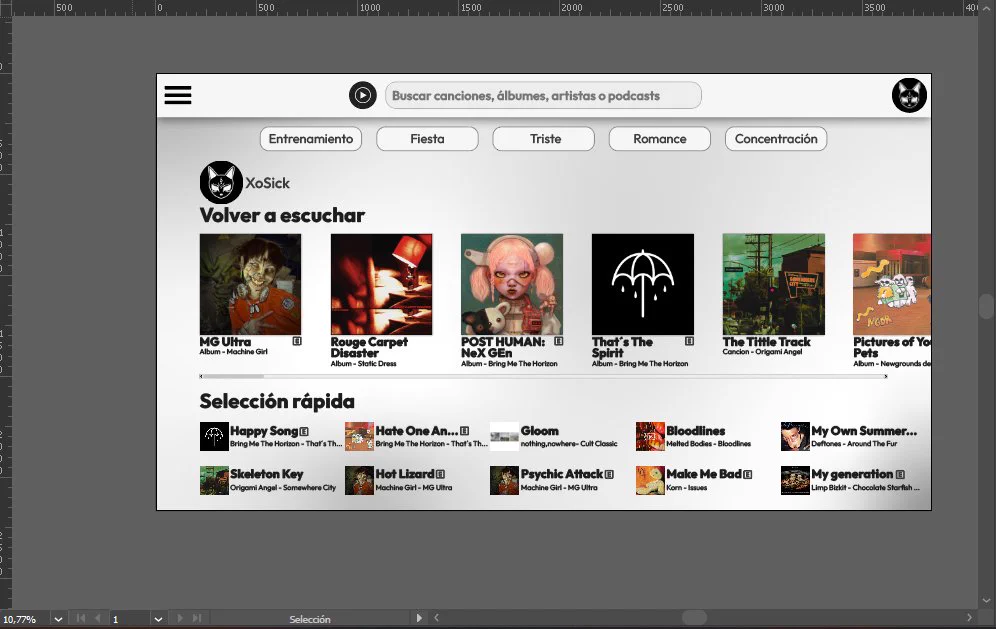The width and height of the screenshot is (996, 629).
Task: Click the explicit badge next to Happy Song
Action: (304, 431)
